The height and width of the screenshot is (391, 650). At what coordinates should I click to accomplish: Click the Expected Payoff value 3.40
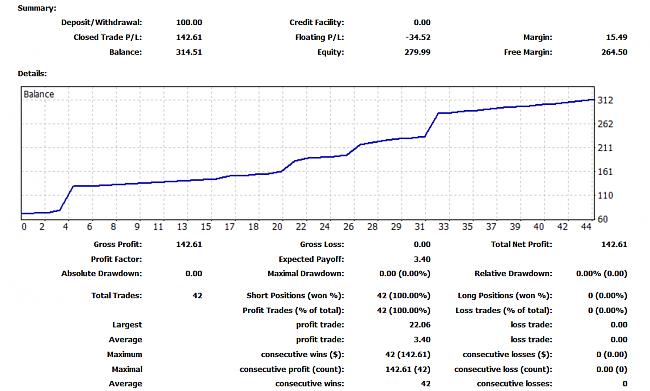click(422, 260)
